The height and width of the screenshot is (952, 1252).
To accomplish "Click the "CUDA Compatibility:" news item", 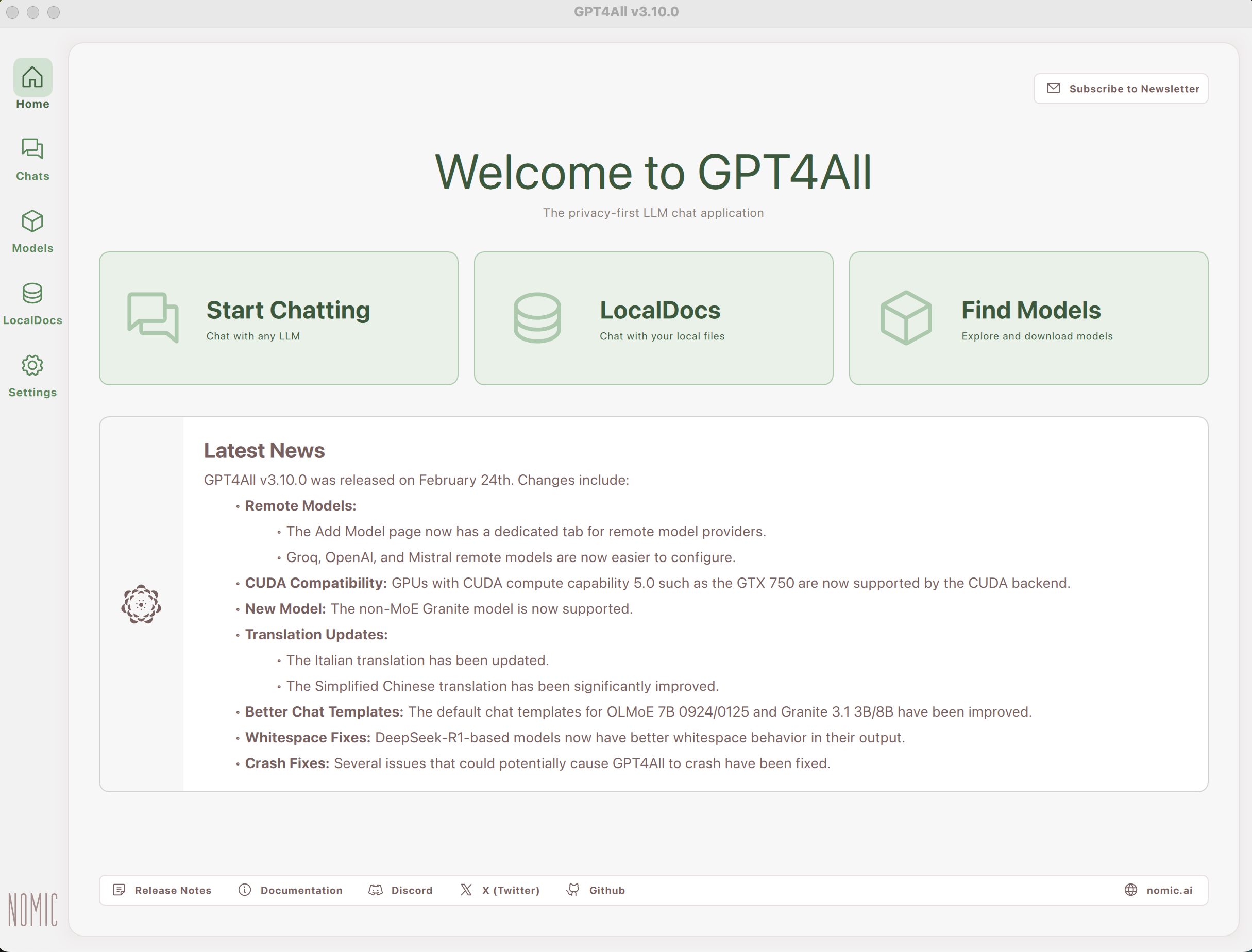I will [657, 583].
